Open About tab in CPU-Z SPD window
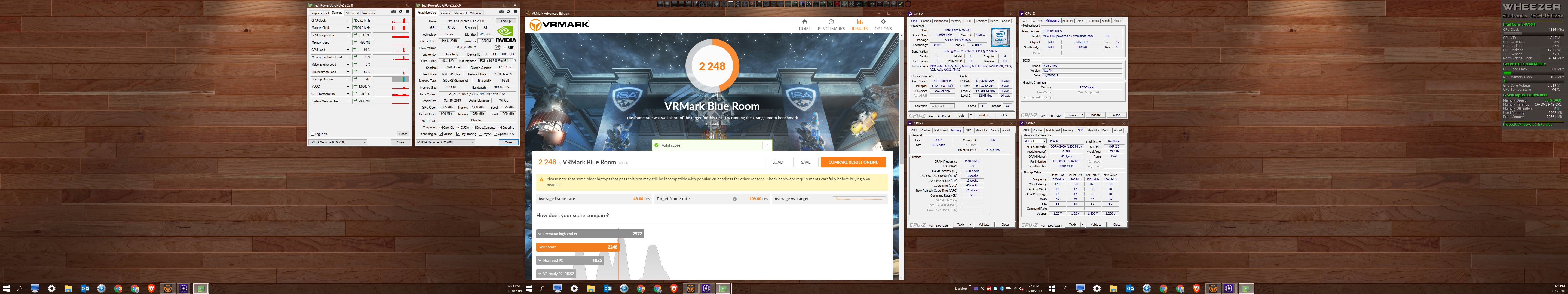 pyautogui.click(x=1117, y=130)
